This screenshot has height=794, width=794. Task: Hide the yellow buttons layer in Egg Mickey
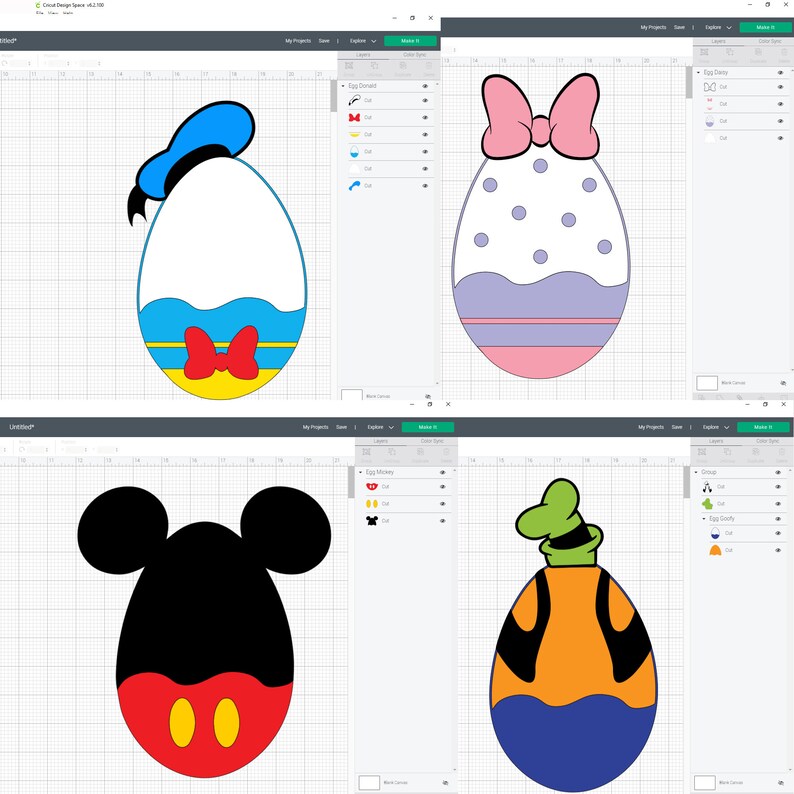click(443, 504)
